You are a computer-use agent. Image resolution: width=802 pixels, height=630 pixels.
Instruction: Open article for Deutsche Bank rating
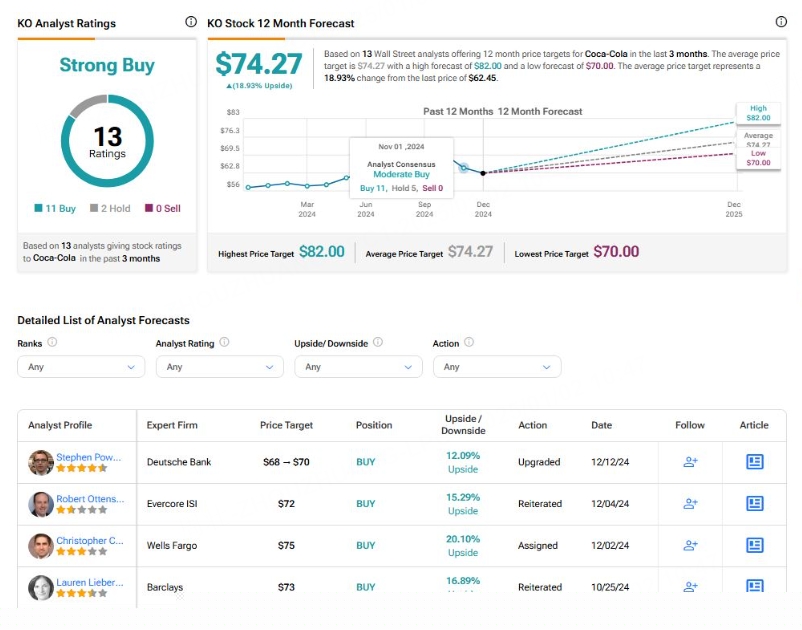pos(754,462)
